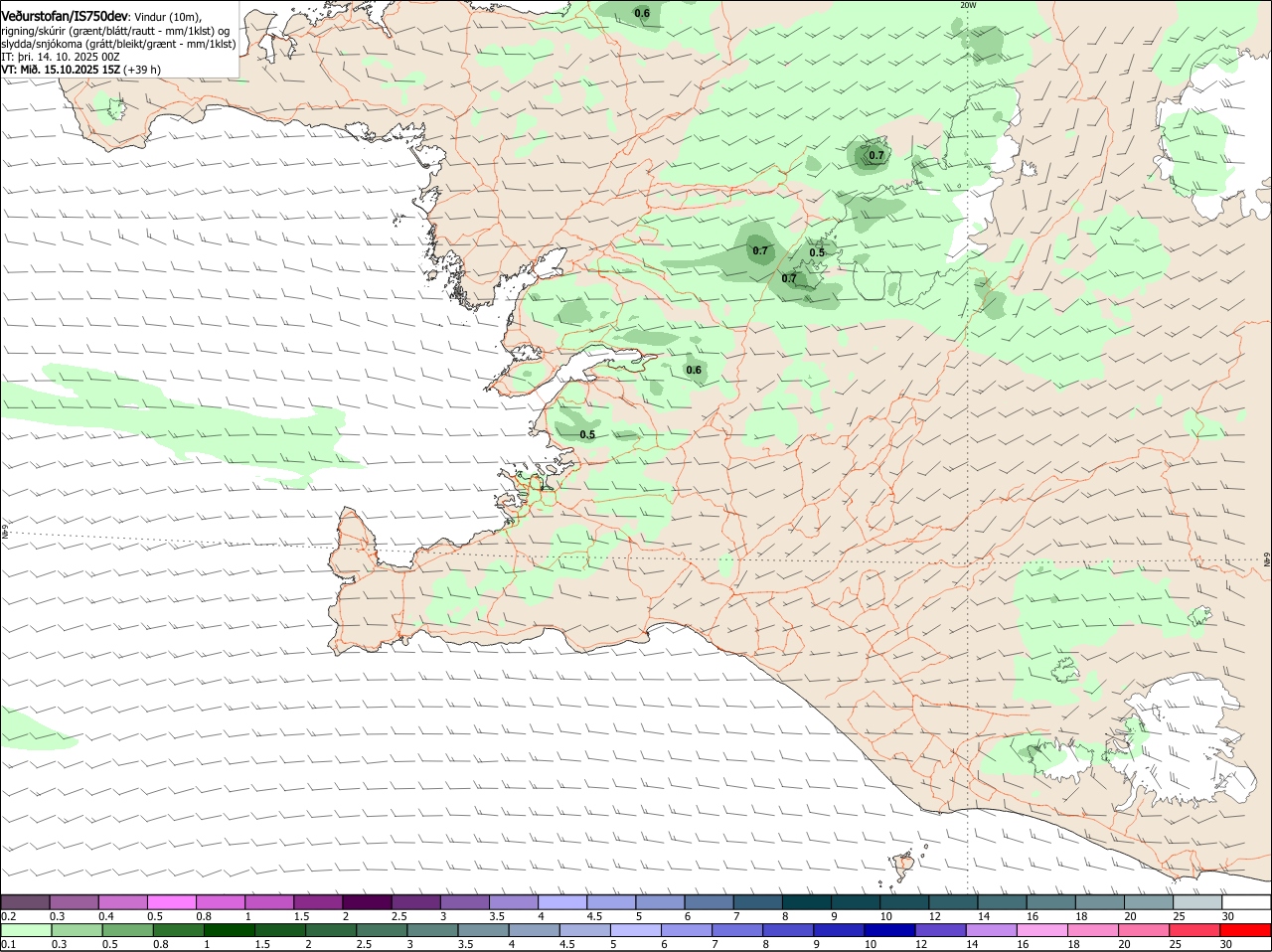Pick the hot pink swatch labeled 20

[x=1144, y=929]
